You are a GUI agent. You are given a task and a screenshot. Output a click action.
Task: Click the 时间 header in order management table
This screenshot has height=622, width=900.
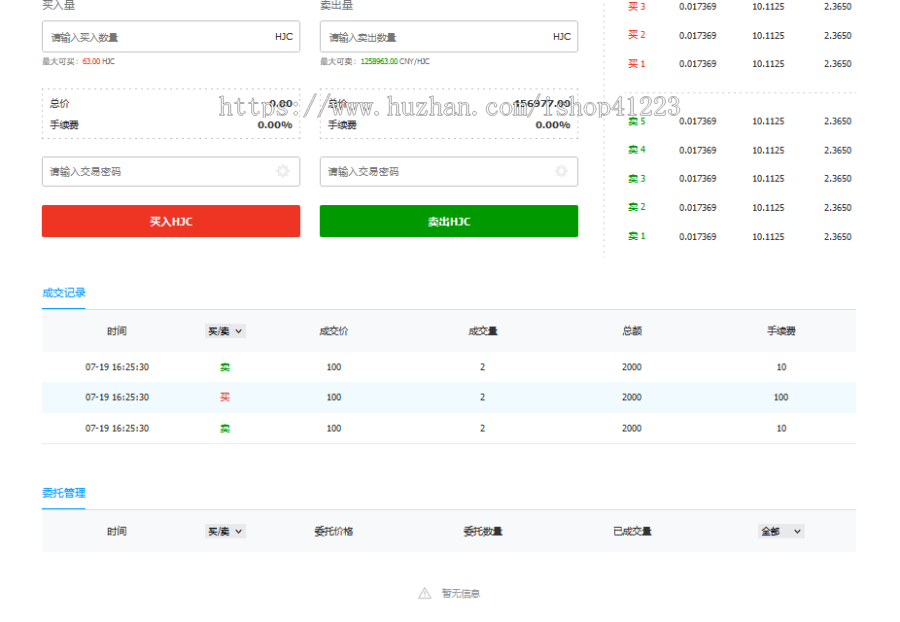[117, 531]
